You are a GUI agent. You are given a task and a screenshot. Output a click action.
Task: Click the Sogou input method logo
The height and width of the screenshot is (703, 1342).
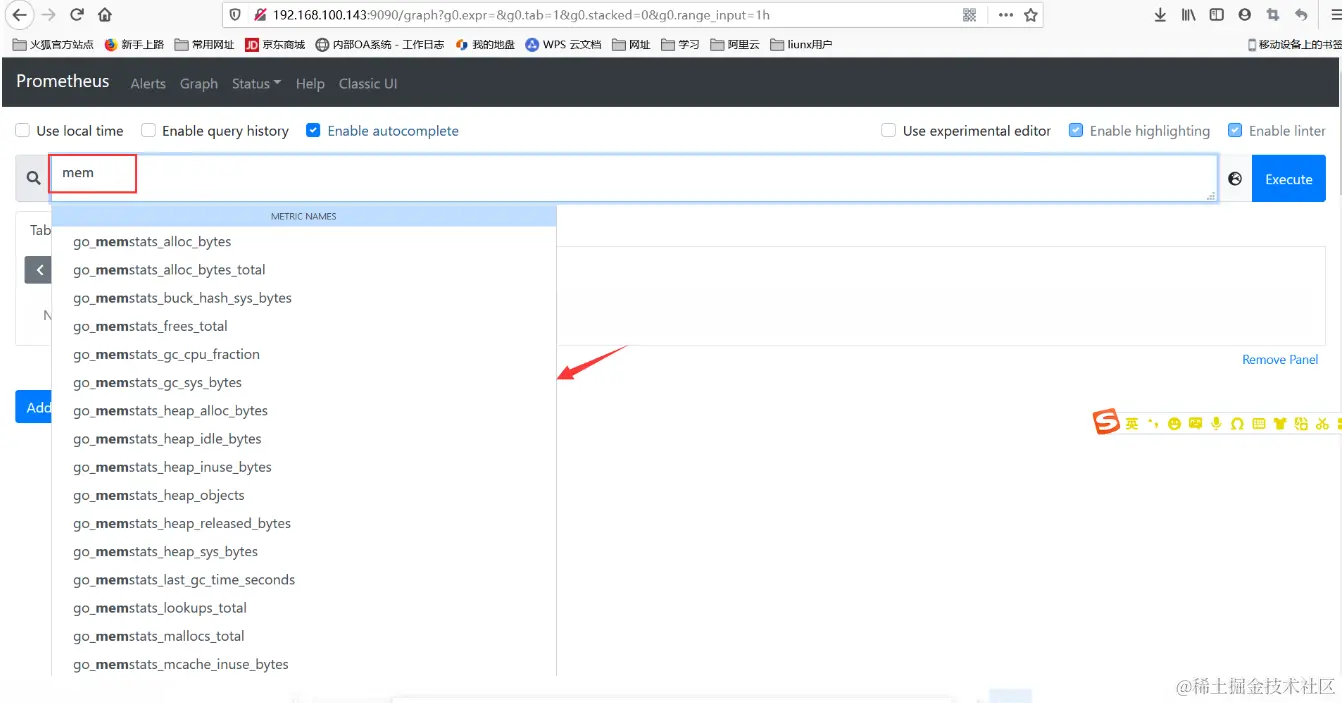coord(1106,422)
